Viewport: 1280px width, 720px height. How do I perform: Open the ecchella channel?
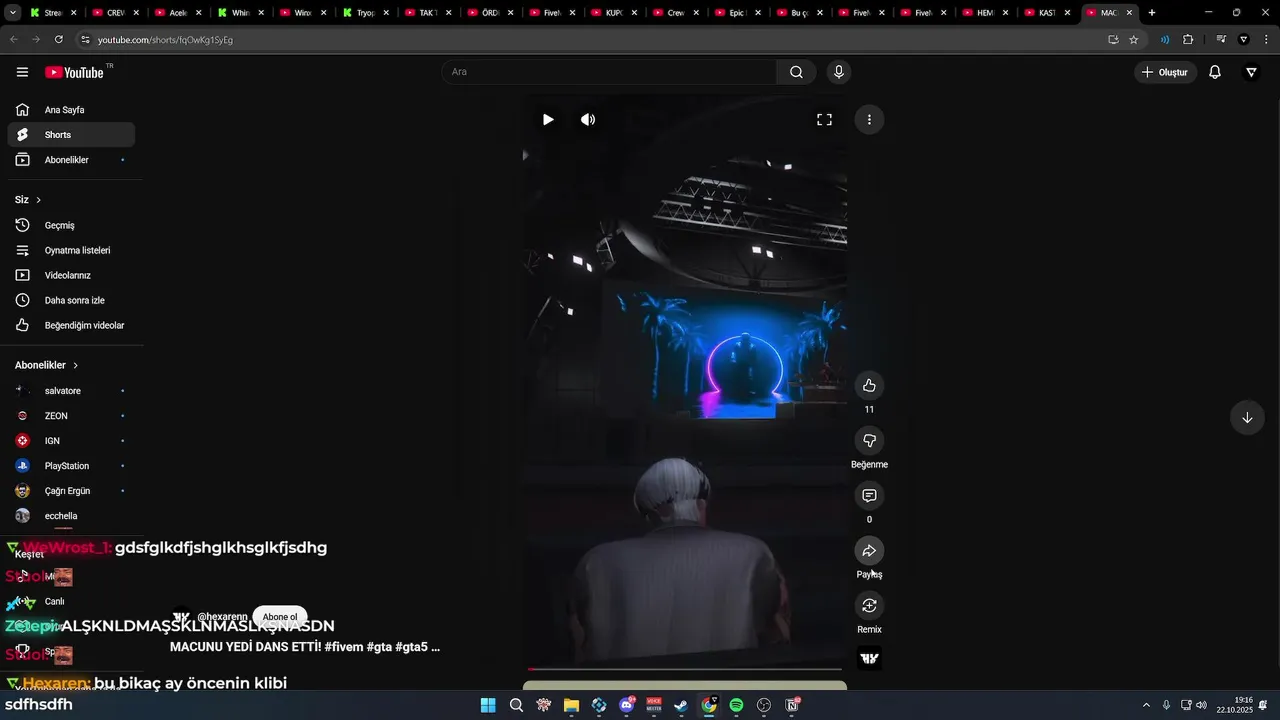click(71, 516)
